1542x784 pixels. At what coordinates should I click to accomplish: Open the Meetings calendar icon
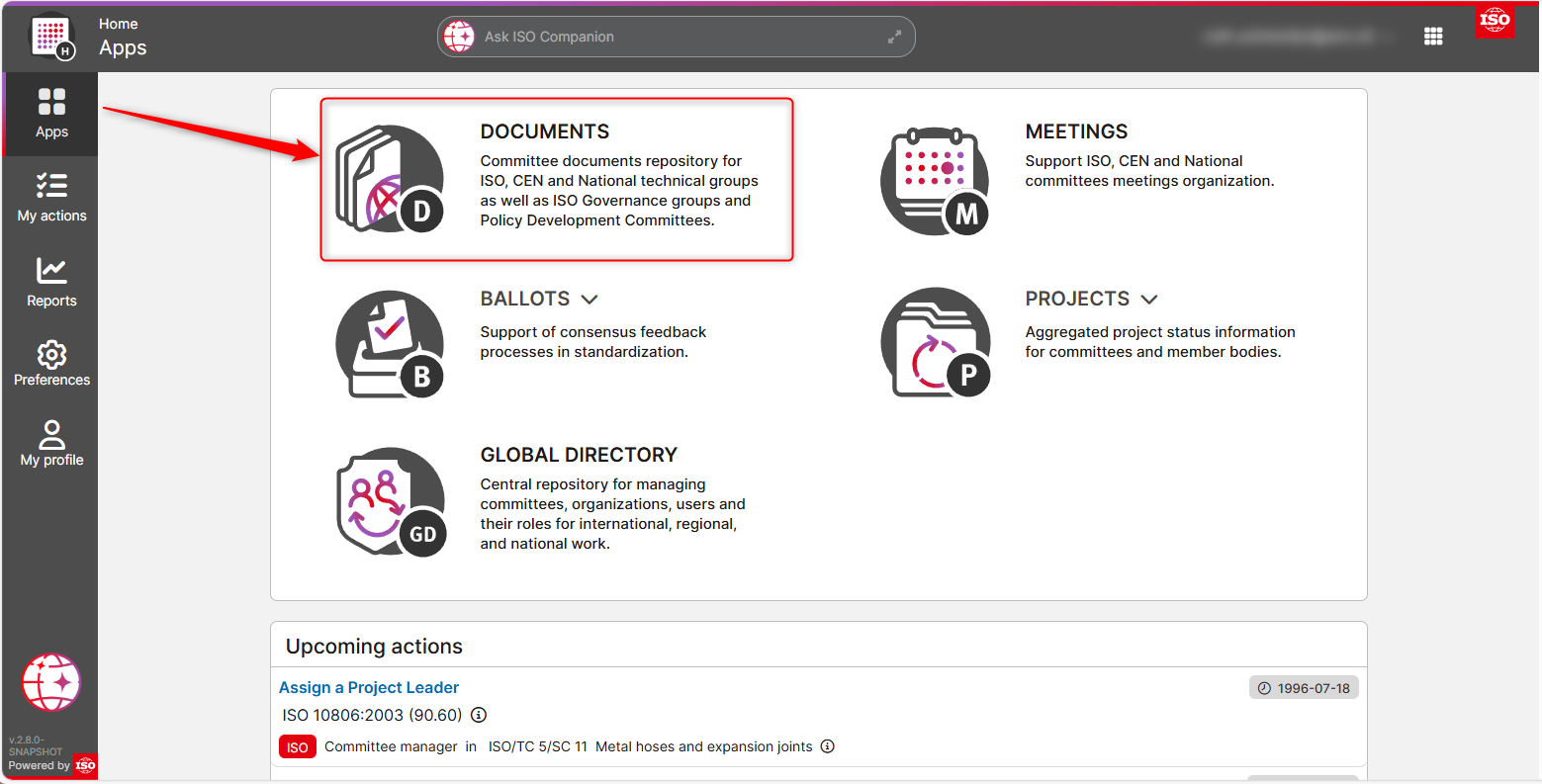(x=935, y=181)
